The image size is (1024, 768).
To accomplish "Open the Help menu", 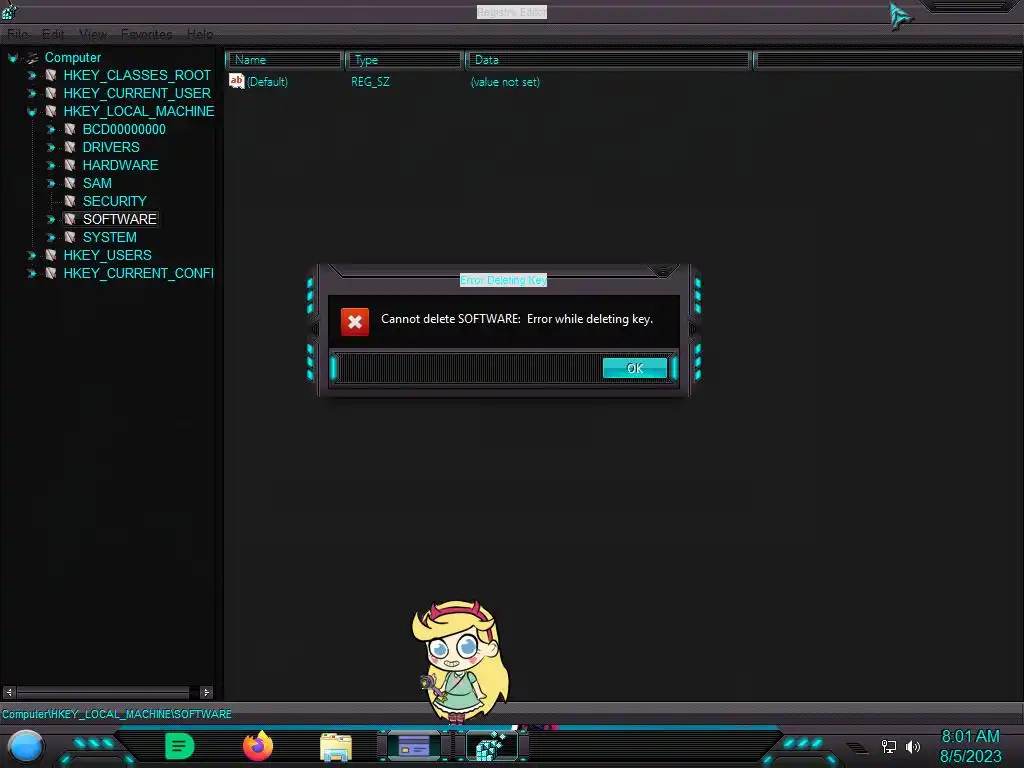I will [x=200, y=34].
